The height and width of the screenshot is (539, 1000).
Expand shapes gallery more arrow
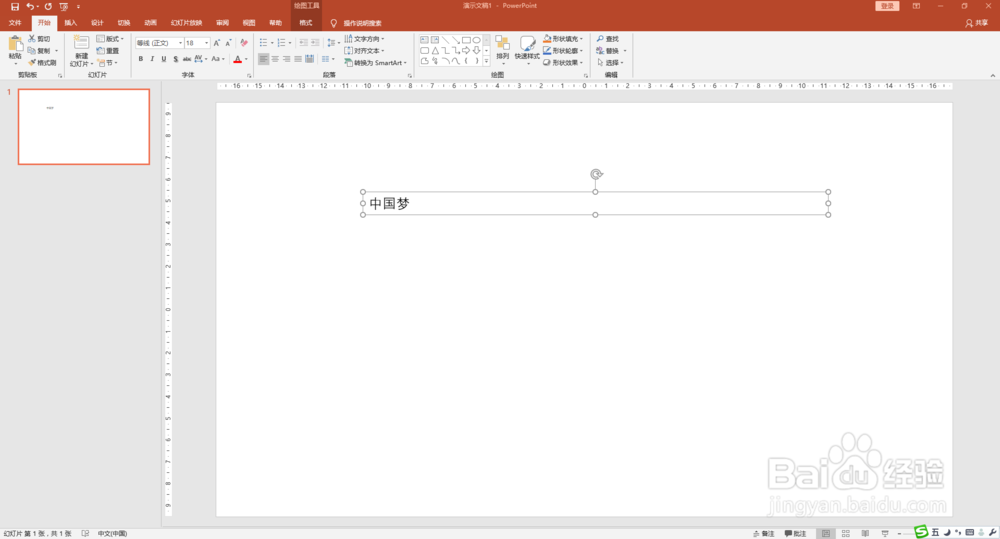pos(487,61)
